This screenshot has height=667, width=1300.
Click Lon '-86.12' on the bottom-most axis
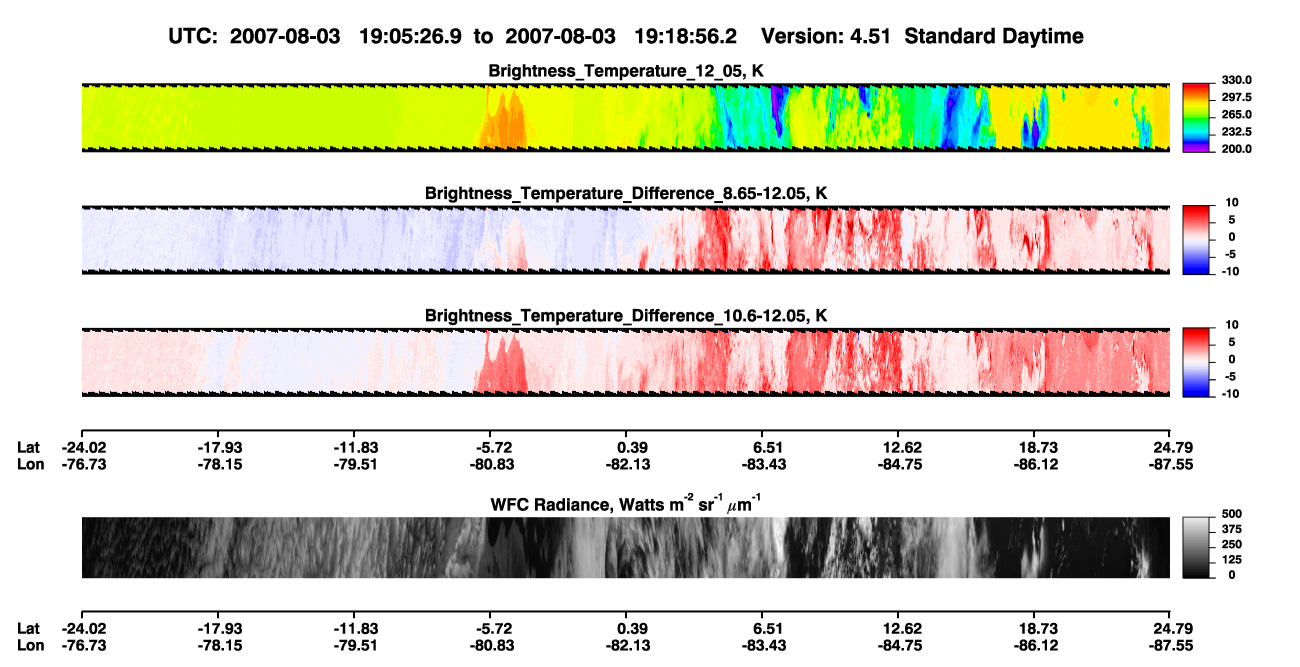pyautogui.click(x=1038, y=646)
